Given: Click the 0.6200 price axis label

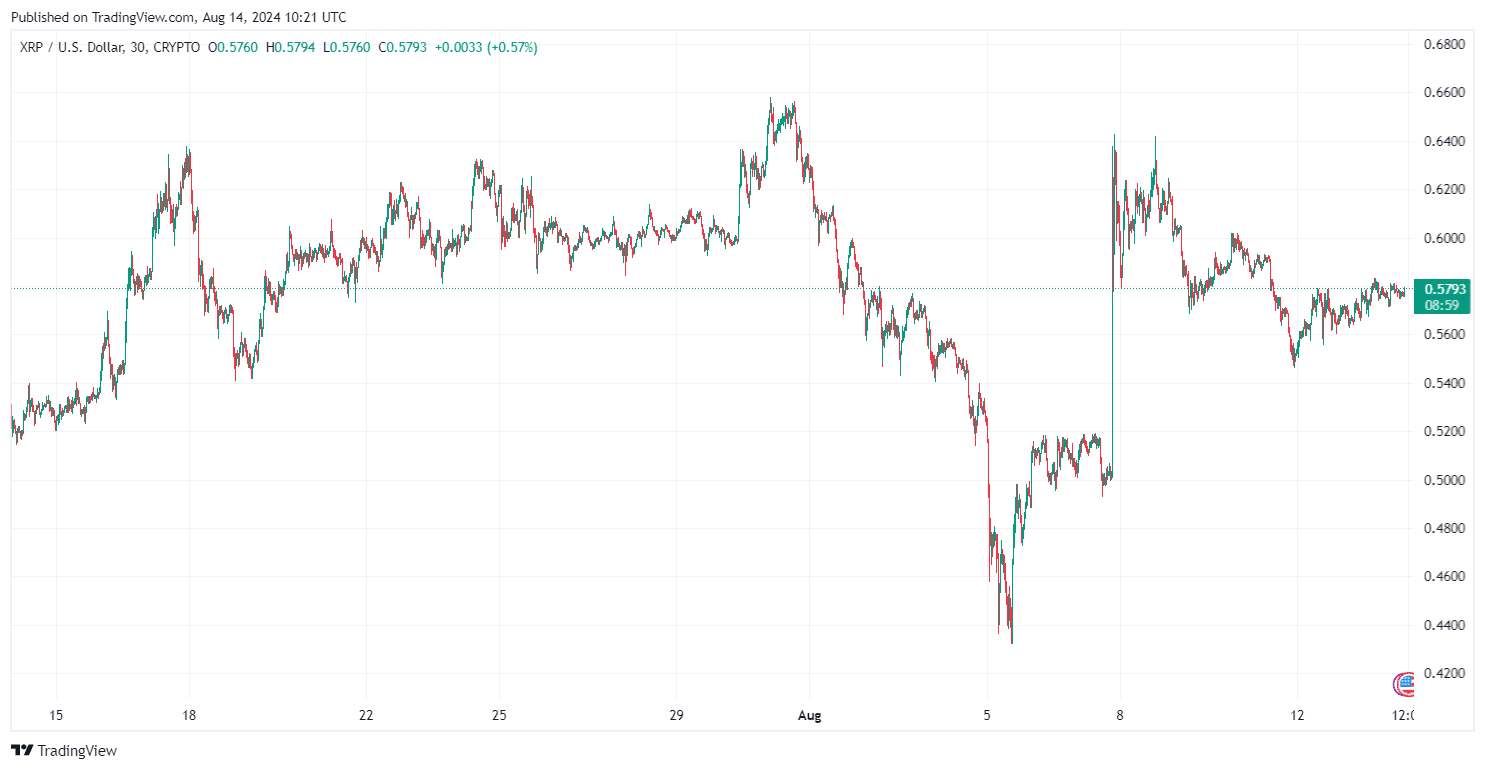Looking at the screenshot, I should pos(1445,190).
